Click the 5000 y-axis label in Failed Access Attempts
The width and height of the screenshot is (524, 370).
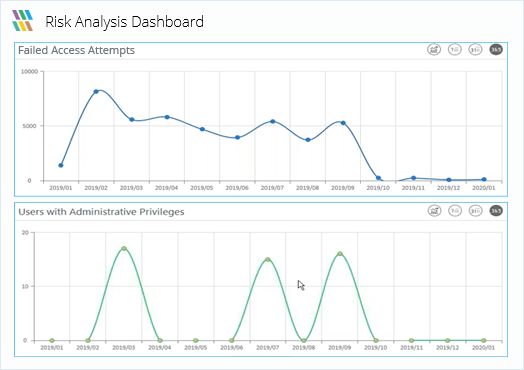[x=29, y=126]
